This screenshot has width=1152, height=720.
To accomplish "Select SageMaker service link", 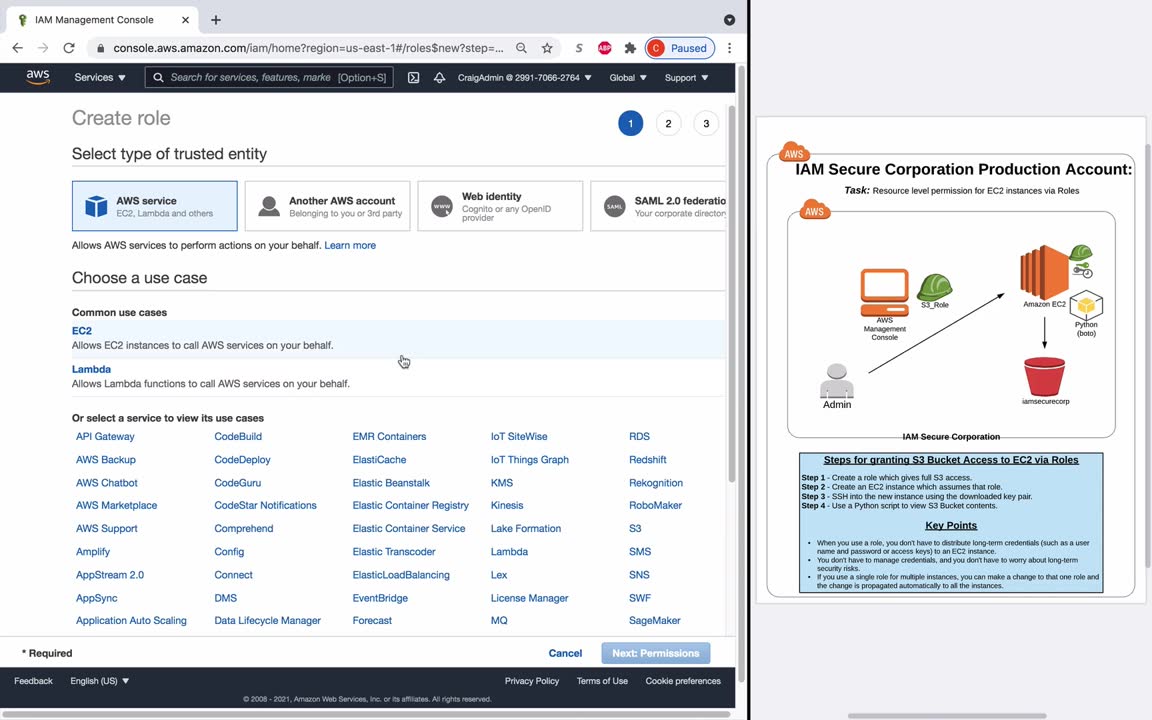I will pos(655,621).
